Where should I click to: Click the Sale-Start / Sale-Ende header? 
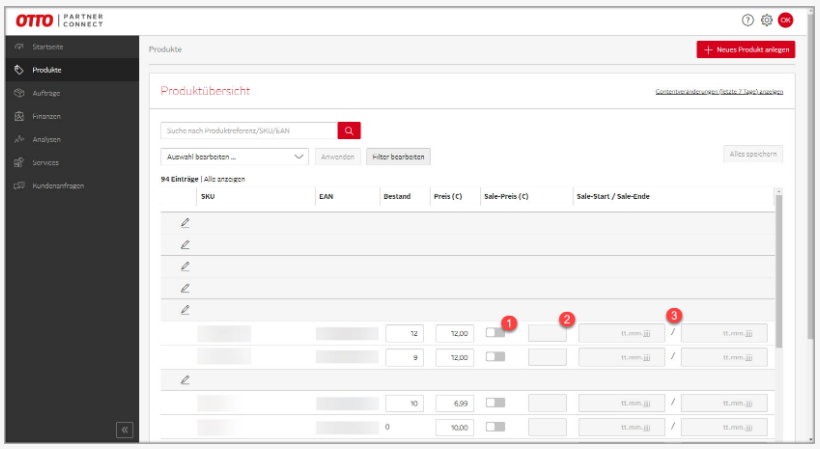(x=613, y=197)
